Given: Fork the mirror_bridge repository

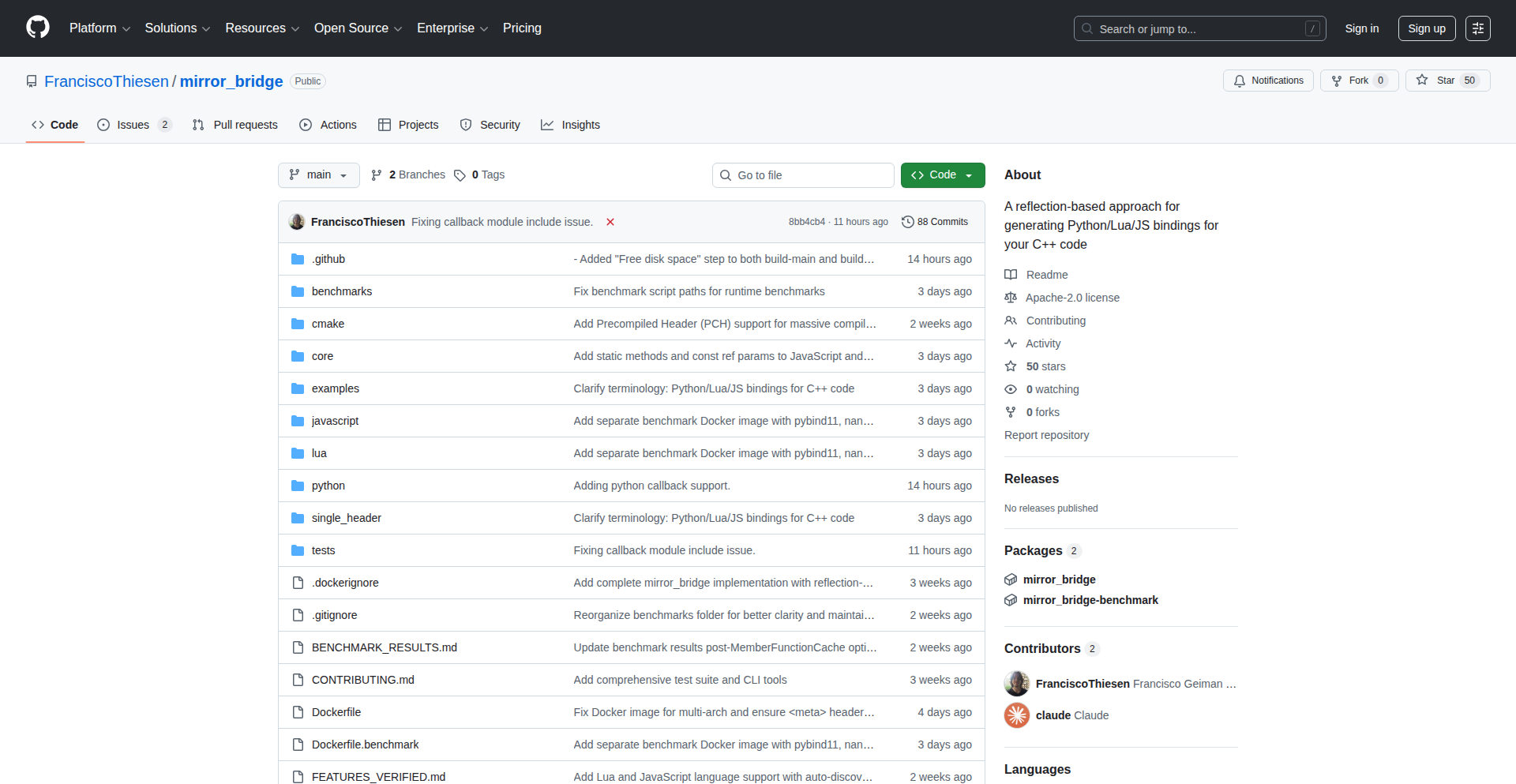Looking at the screenshot, I should pyautogui.click(x=1360, y=81).
